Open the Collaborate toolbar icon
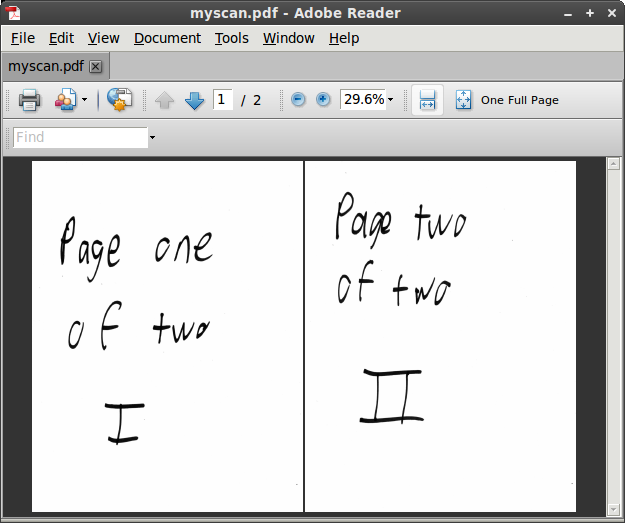625x523 pixels. click(x=66, y=100)
